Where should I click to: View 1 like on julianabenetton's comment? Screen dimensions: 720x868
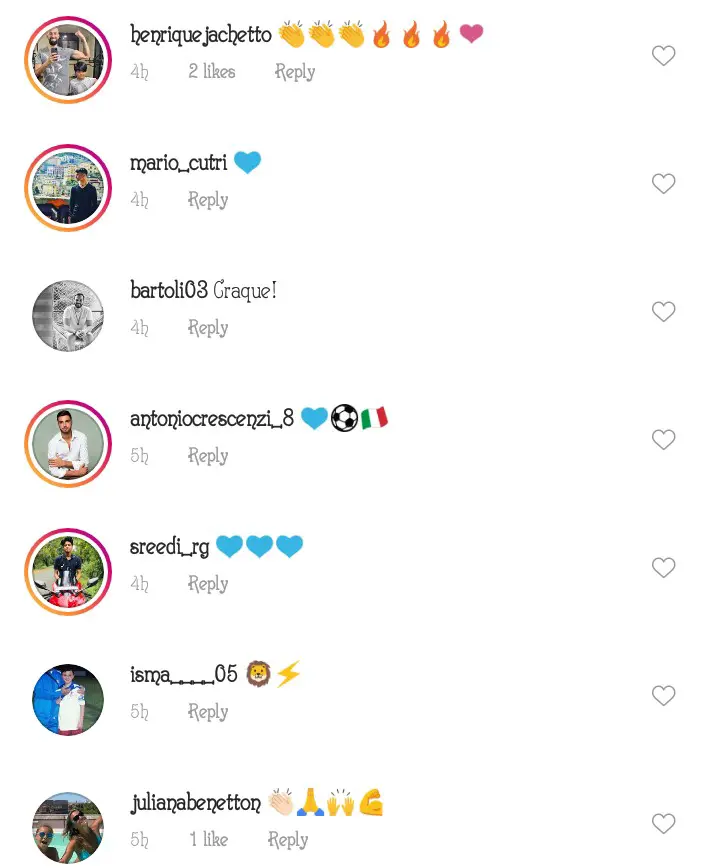[209, 839]
